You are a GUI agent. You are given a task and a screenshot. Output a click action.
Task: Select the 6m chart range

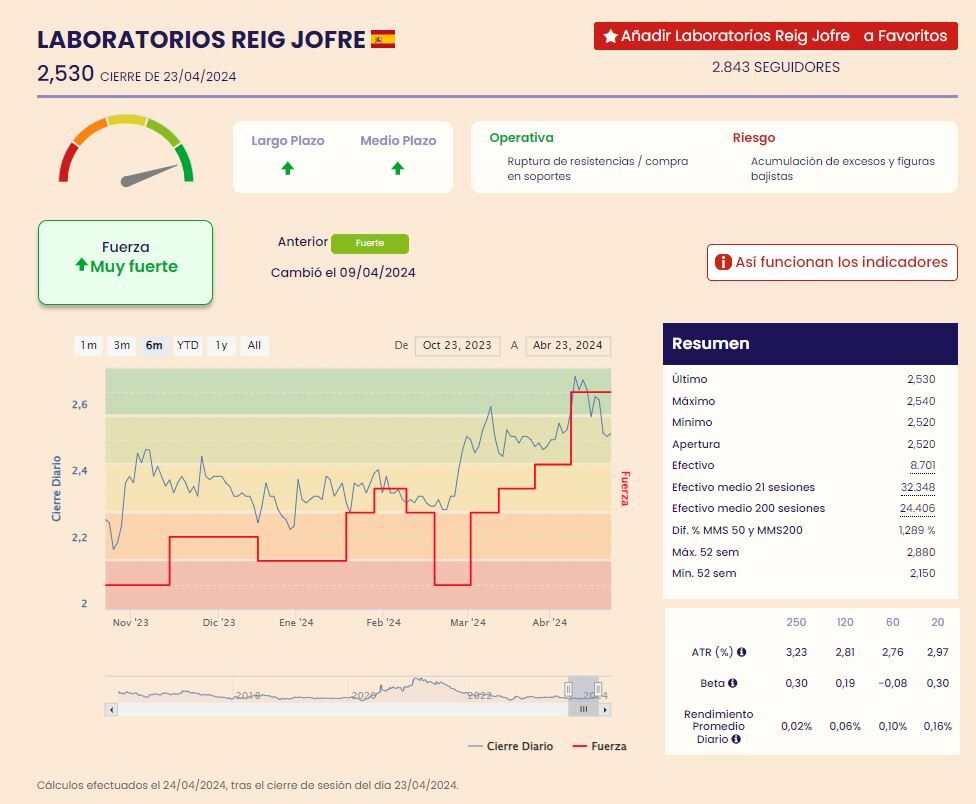click(154, 345)
